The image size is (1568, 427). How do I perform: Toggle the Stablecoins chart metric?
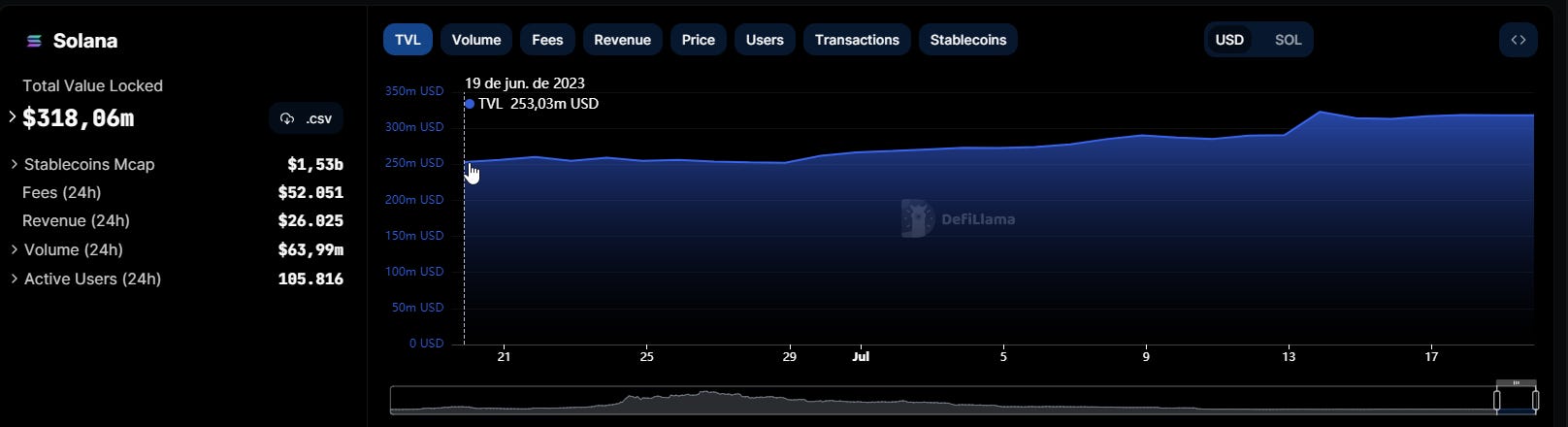(x=968, y=40)
